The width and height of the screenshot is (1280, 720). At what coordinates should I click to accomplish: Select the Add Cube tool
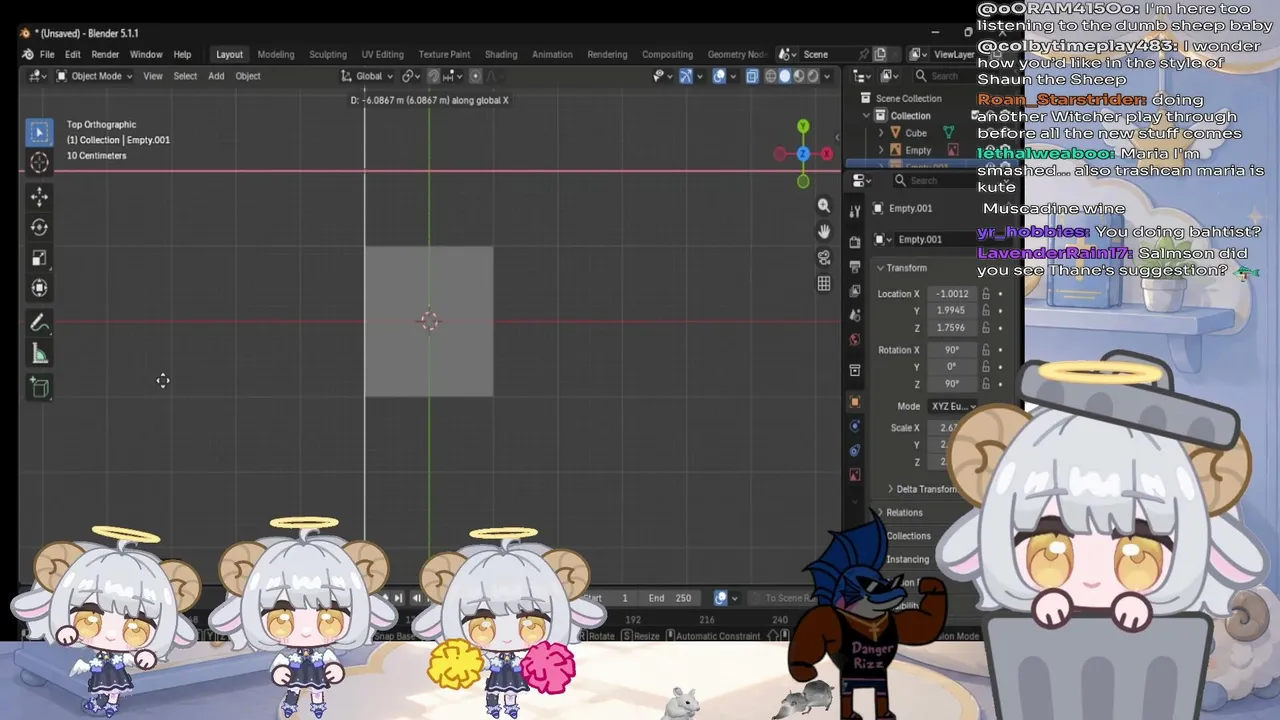point(39,388)
